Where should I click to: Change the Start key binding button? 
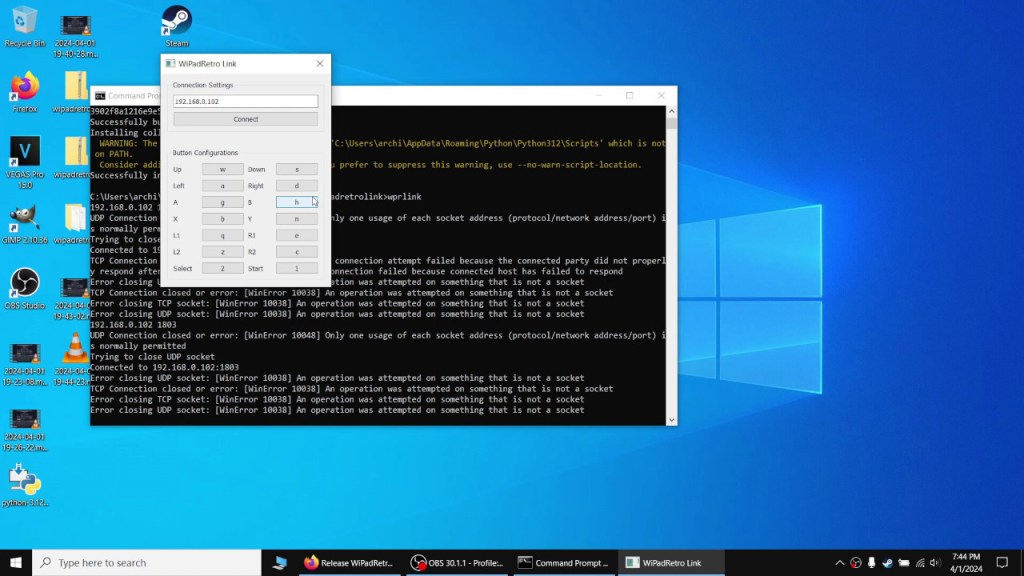tap(297, 268)
